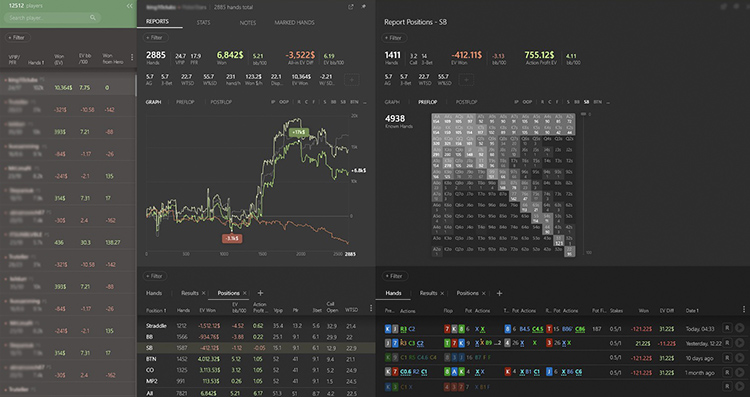Click the +17k$ peak marker on graph
This screenshot has width=750, height=397.
click(298, 132)
